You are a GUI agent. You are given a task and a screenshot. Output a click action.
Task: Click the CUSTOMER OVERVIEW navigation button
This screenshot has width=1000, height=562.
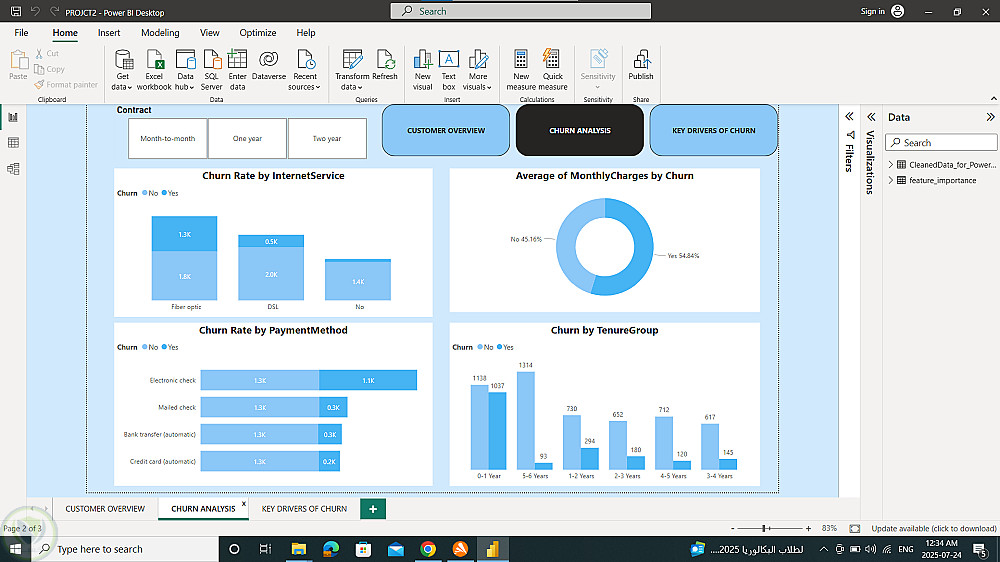pos(446,130)
